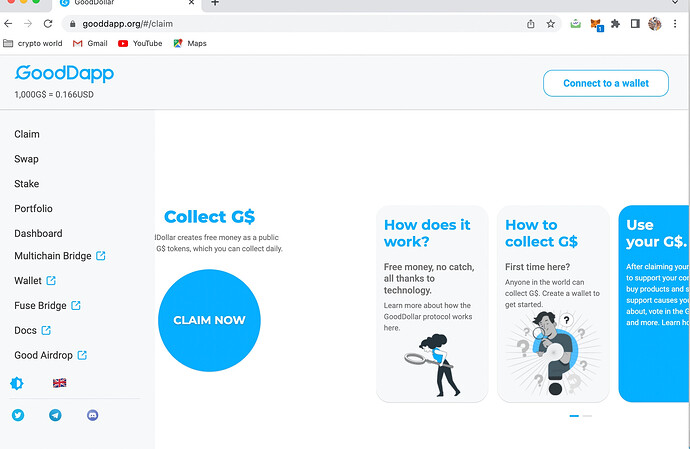This screenshot has height=449, width=690.
Task: Select Claim in the sidebar
Action: tap(27, 134)
